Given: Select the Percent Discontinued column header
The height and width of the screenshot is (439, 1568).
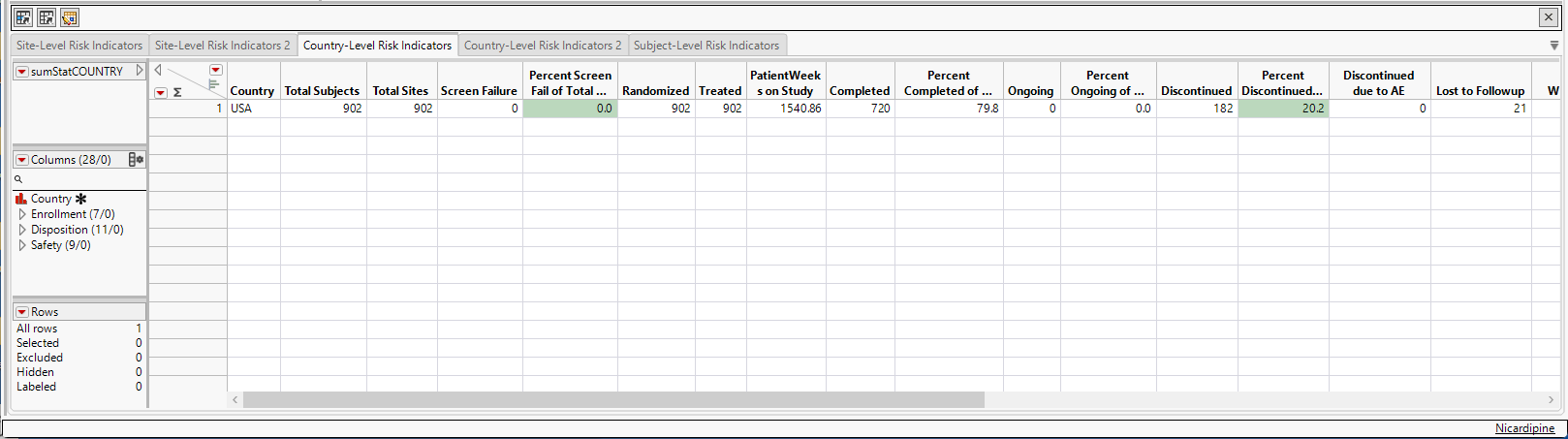Looking at the screenshot, I should pyautogui.click(x=1283, y=82).
